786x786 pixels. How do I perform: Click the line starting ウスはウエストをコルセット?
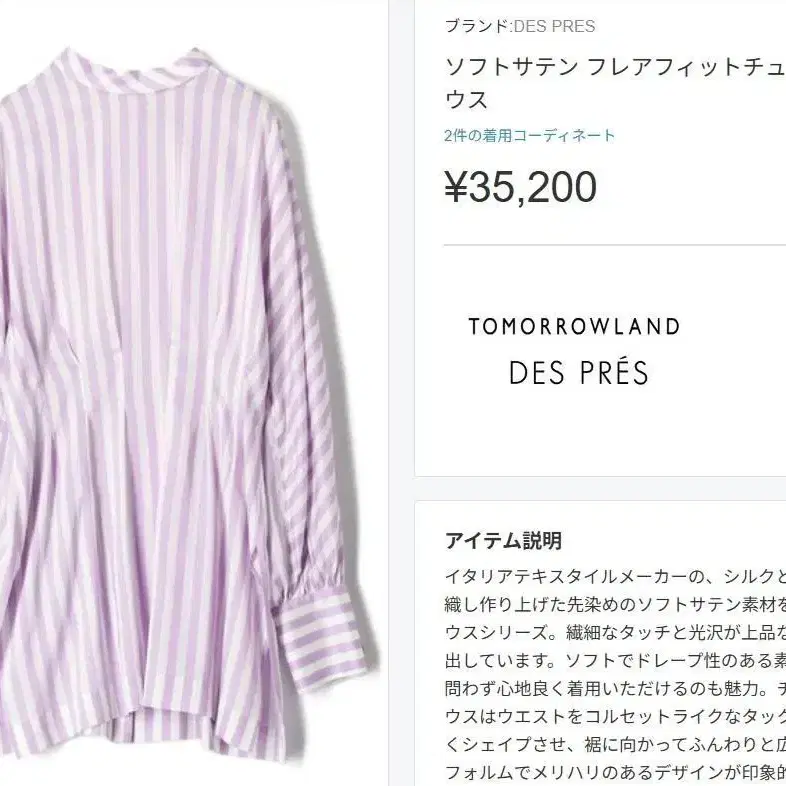tap(615, 716)
